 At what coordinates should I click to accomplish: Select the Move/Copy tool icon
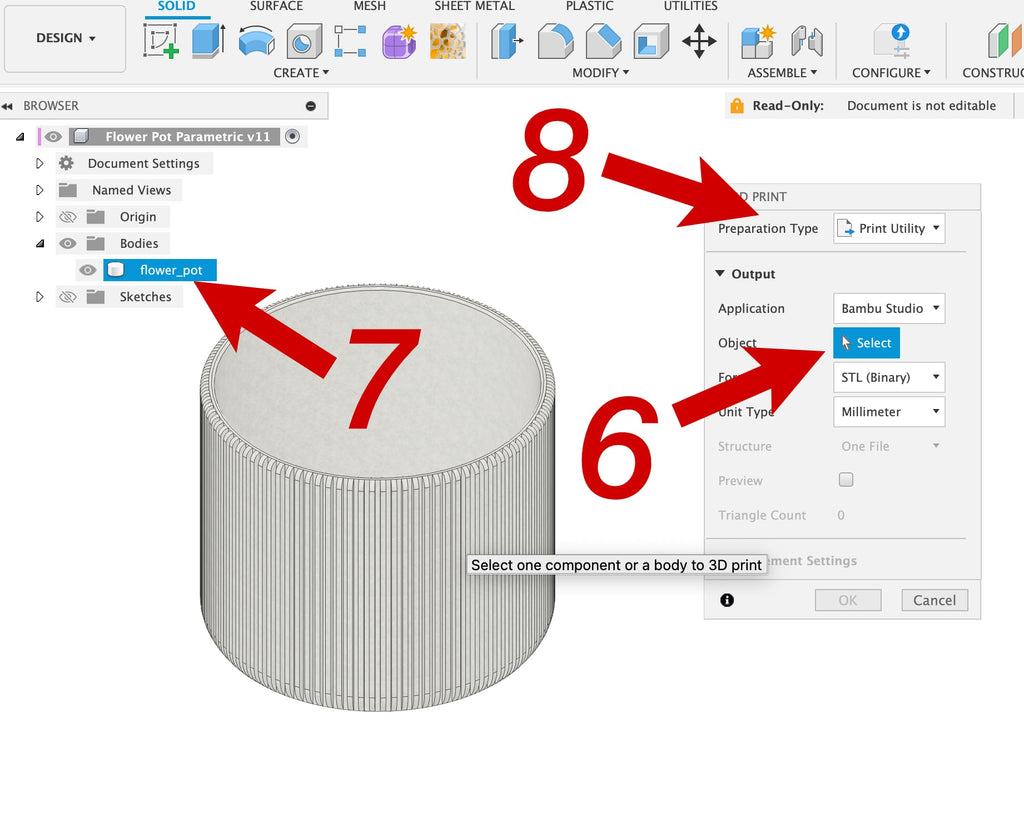pyautogui.click(x=699, y=41)
